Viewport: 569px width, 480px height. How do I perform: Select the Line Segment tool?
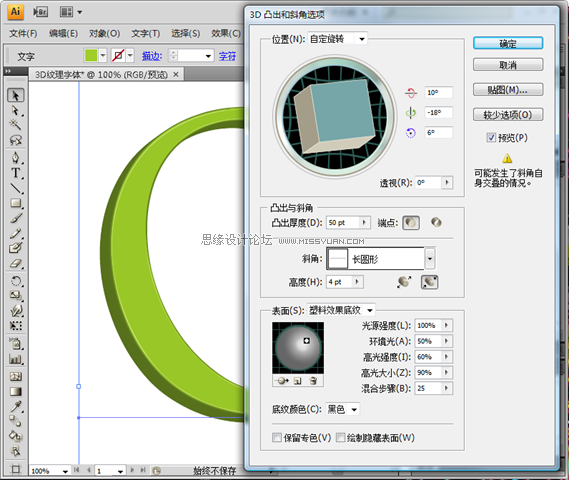click(16, 188)
